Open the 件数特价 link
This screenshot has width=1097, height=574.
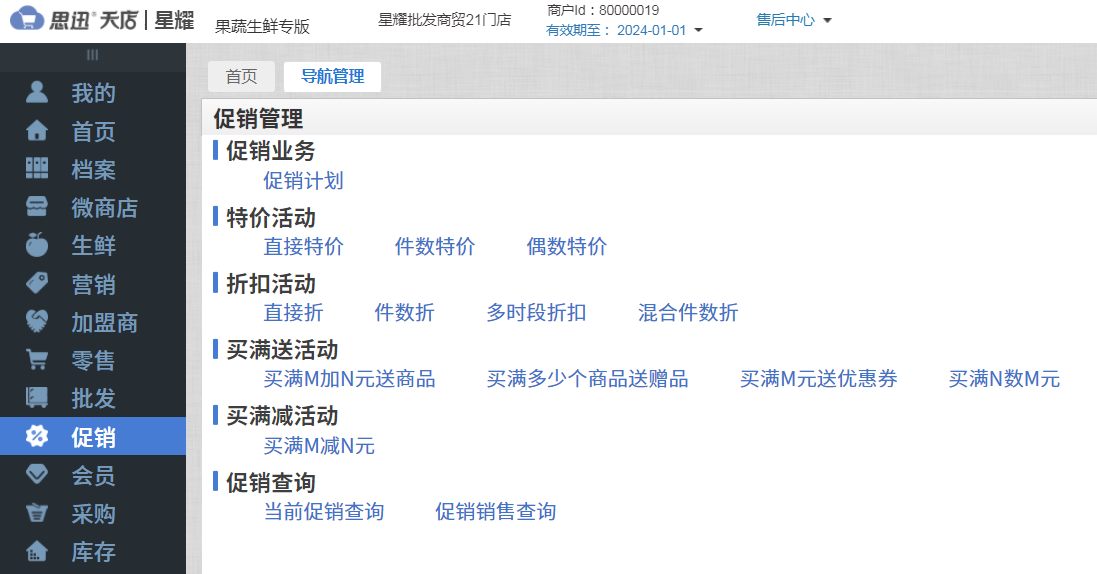(x=434, y=246)
